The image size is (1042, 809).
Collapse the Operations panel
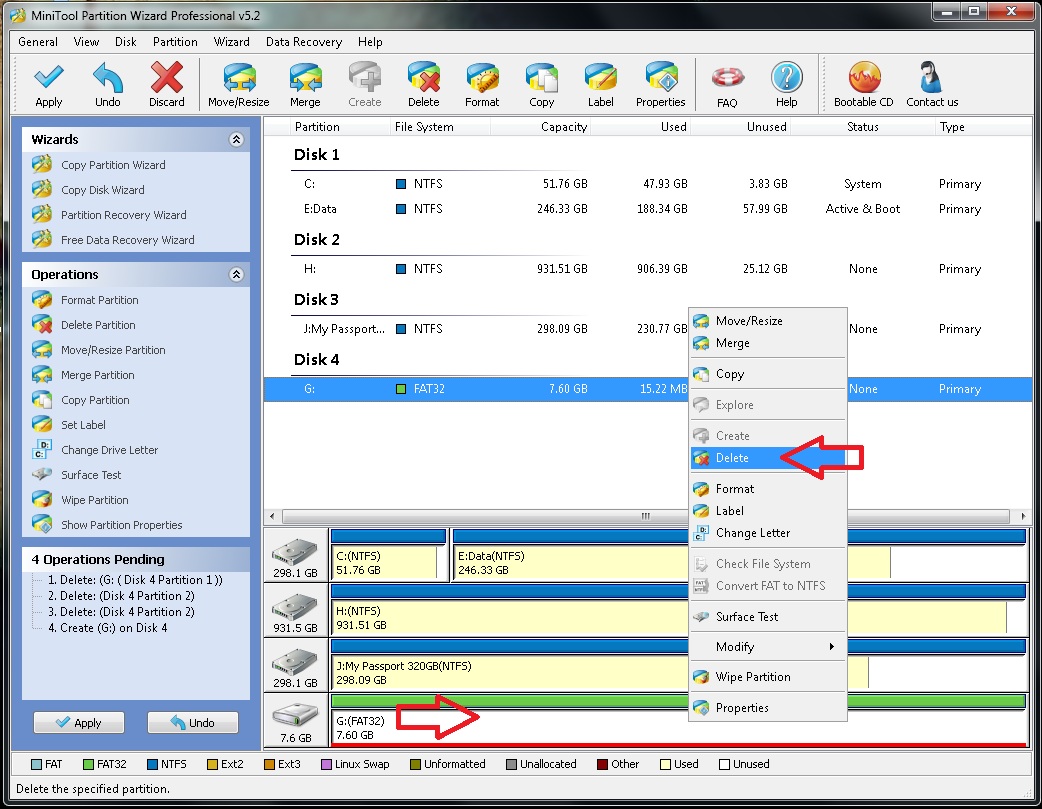pos(236,275)
